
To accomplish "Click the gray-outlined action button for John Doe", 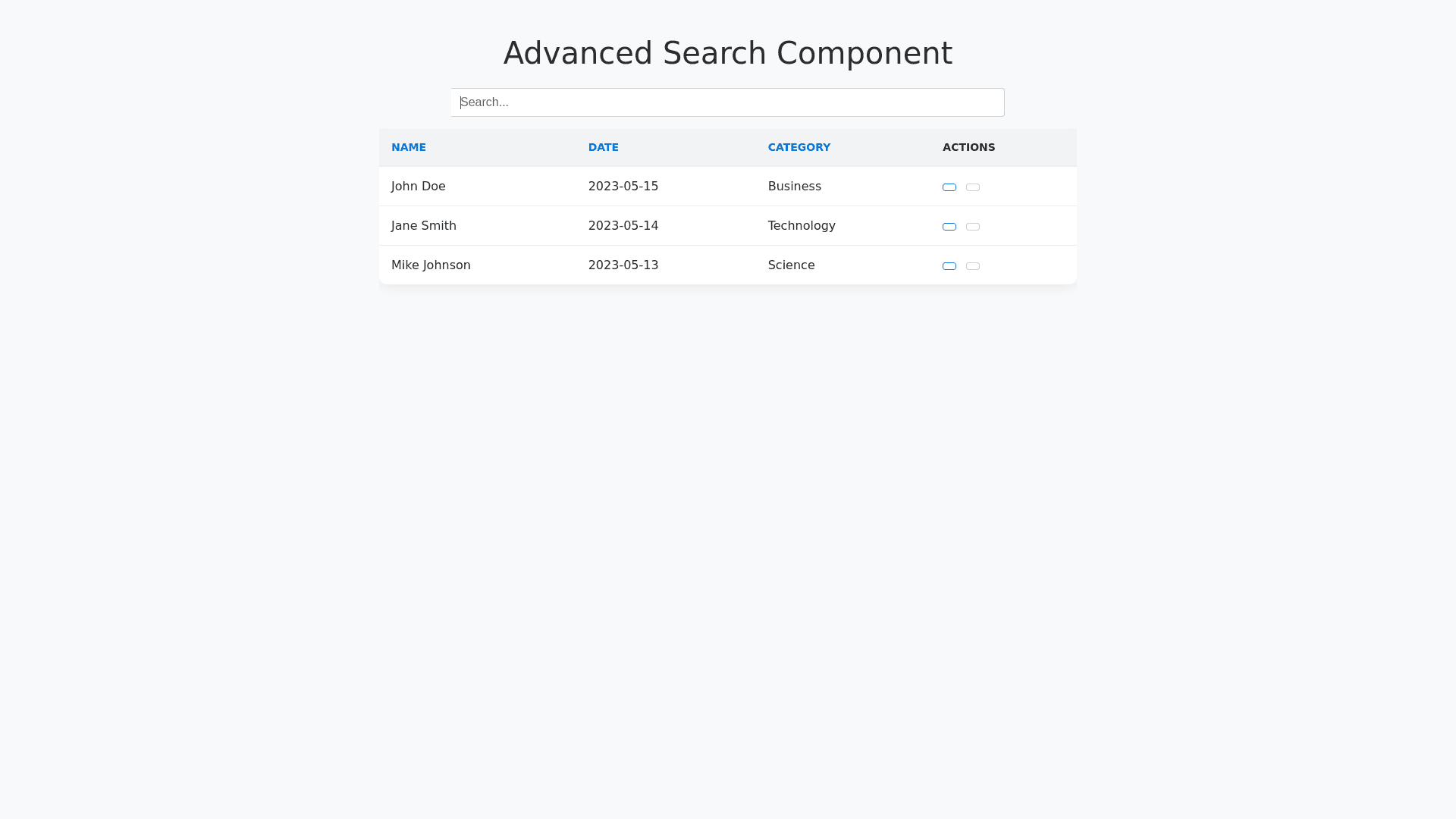I will (x=973, y=187).
